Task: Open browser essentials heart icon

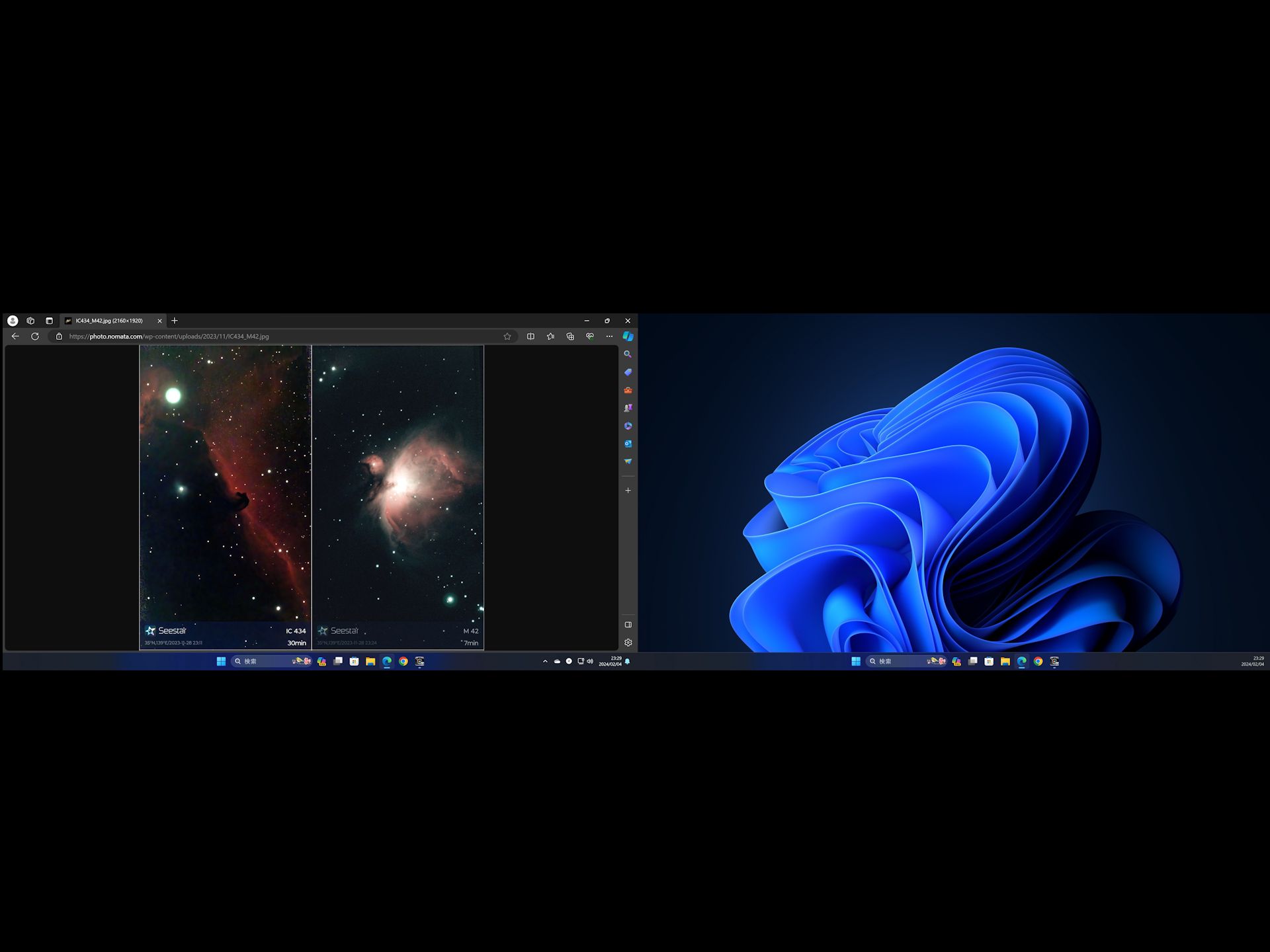Action: click(x=590, y=337)
